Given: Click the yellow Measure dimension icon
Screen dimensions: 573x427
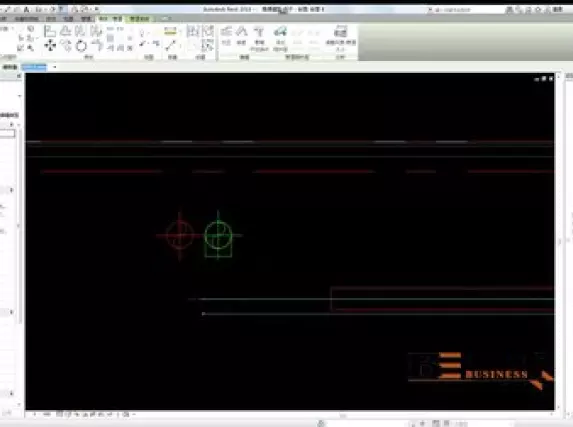Looking at the screenshot, I should [170, 31].
